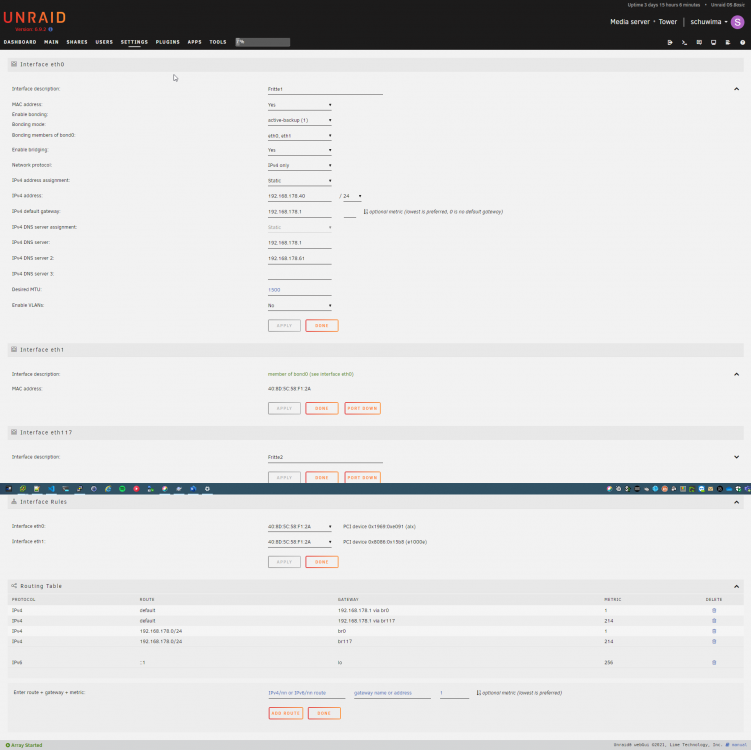Click the route gateway name or address field
Image resolution: width=751 pixels, height=750 pixels.
point(392,693)
